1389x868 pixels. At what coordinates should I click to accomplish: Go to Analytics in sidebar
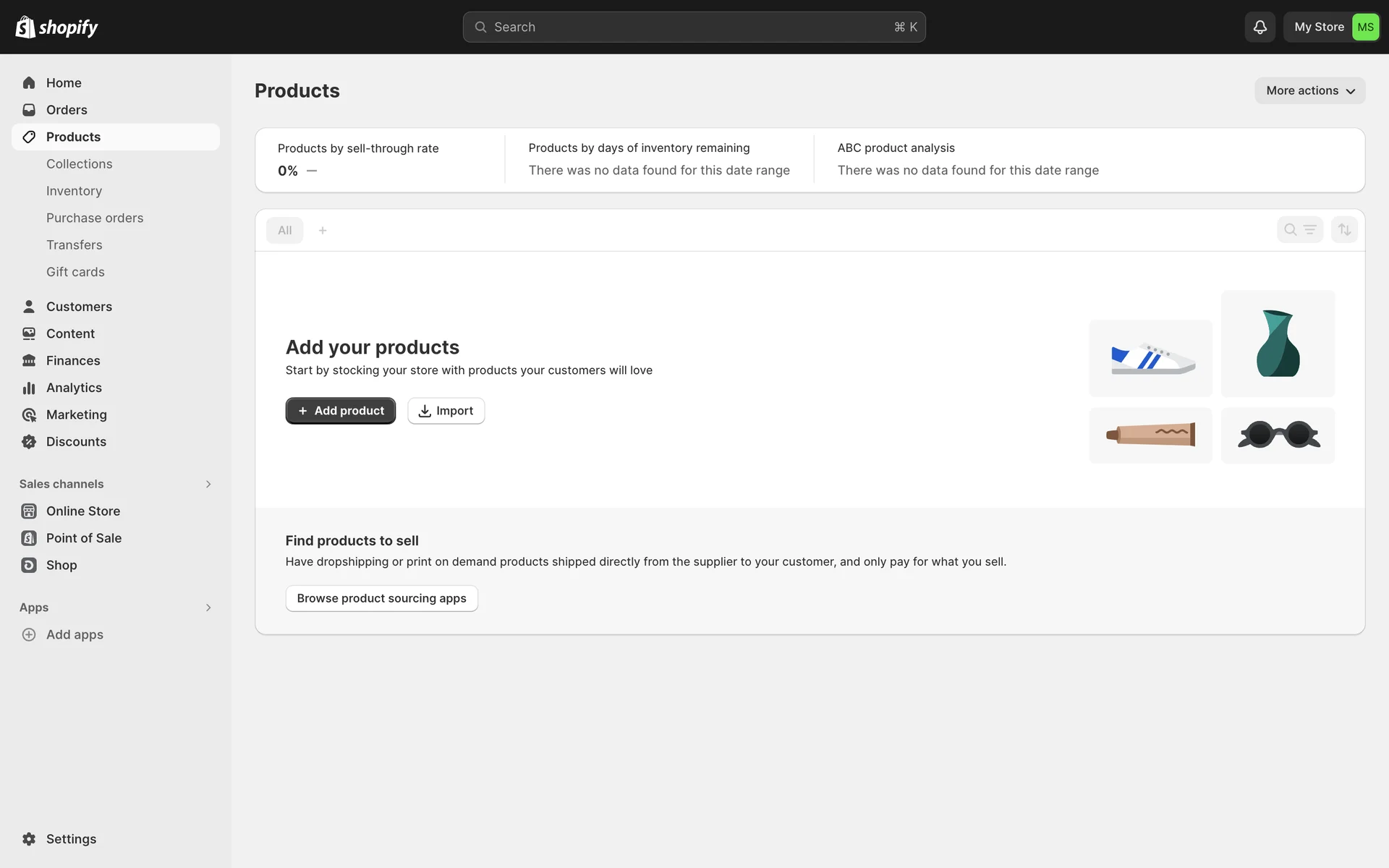tap(74, 388)
